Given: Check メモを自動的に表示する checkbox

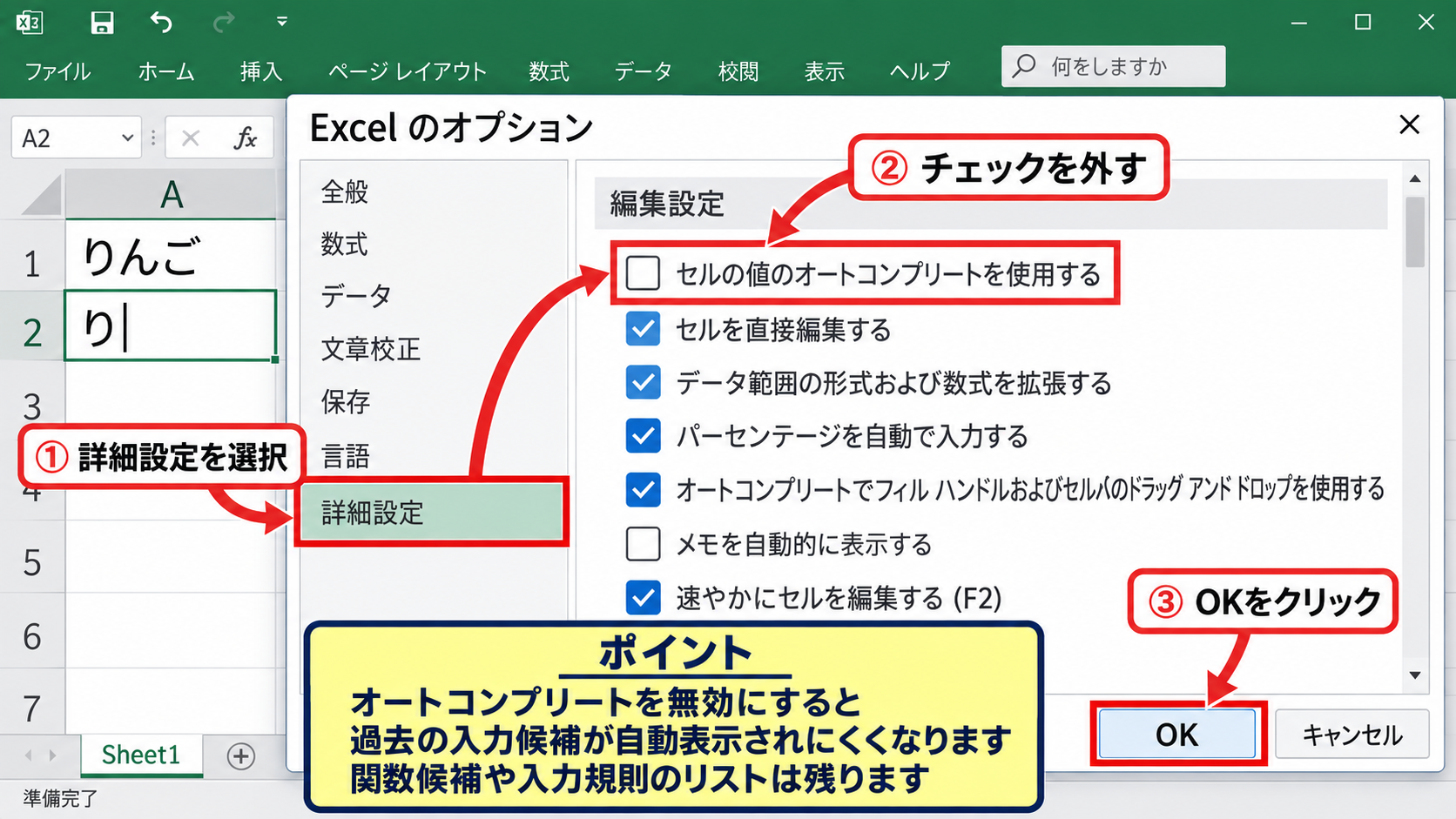Looking at the screenshot, I should point(643,544).
